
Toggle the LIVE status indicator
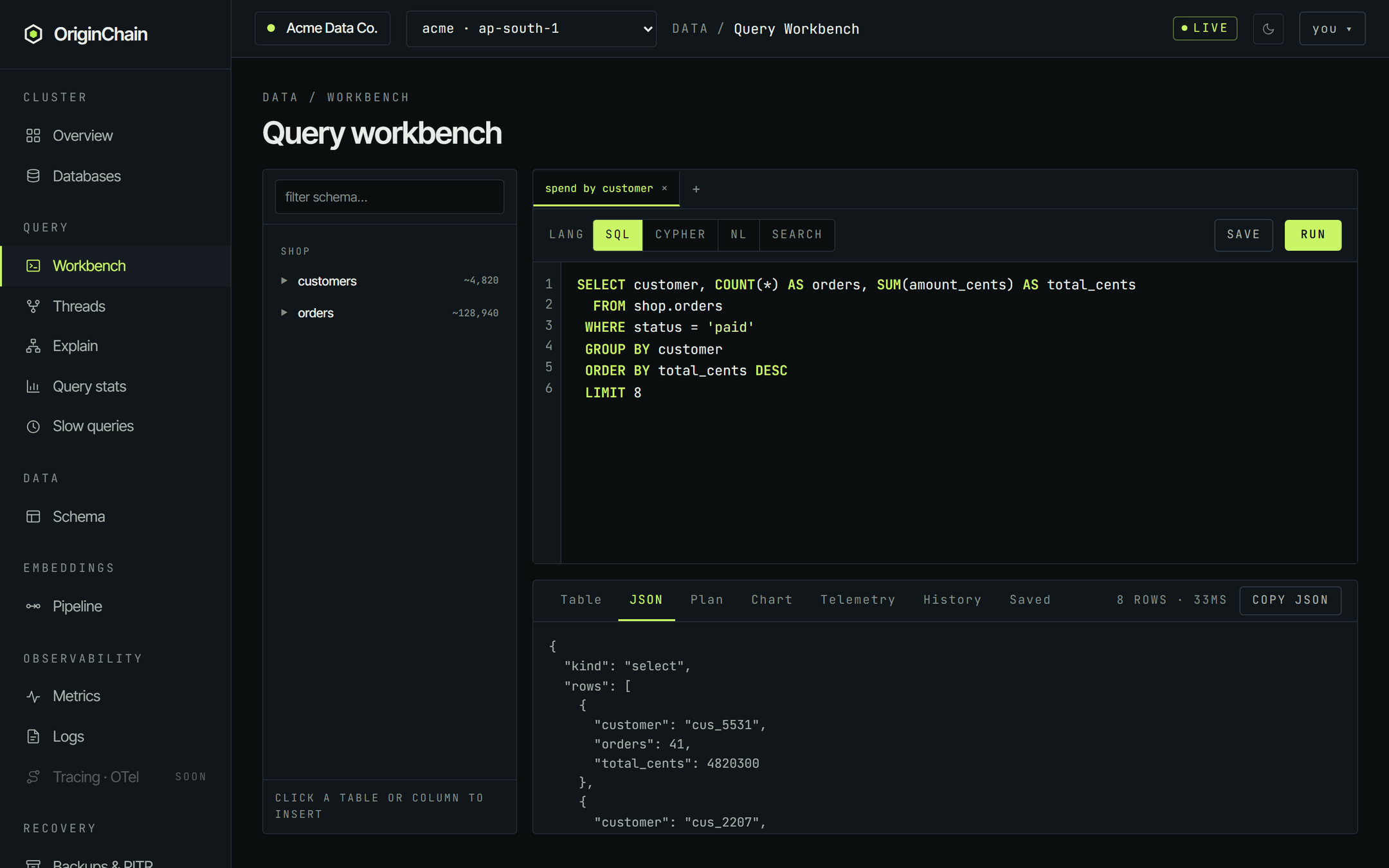click(1204, 28)
